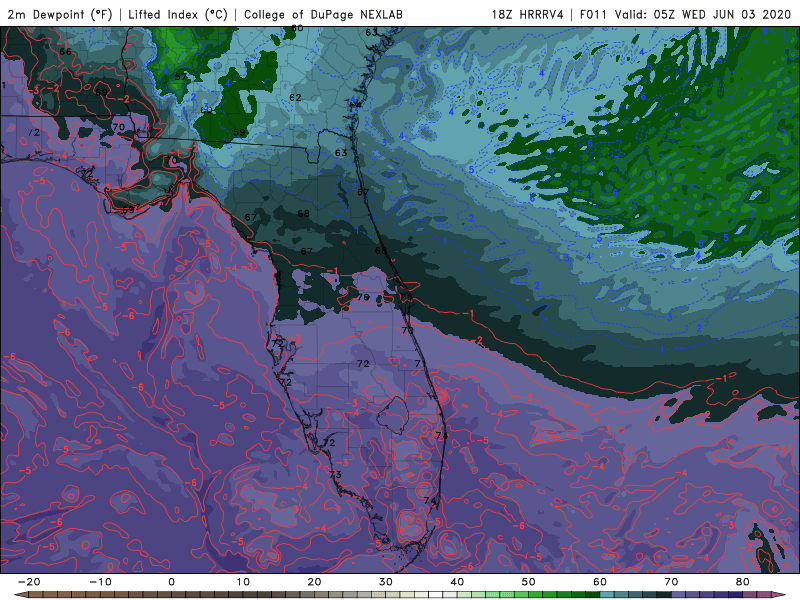Click the "0" color scale label
Viewport: 800px width, 600px height.
(171, 582)
